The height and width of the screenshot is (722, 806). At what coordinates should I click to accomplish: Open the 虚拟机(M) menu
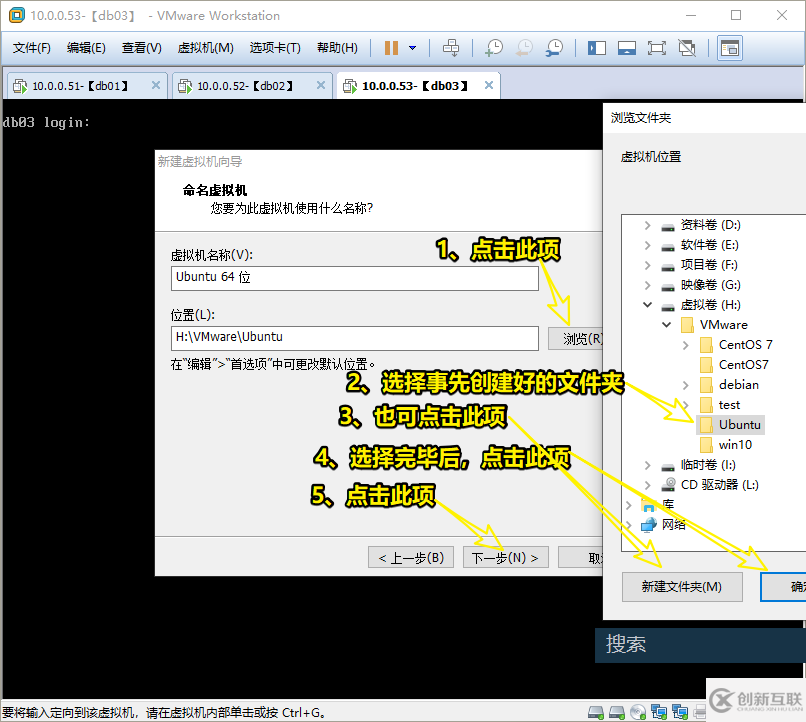click(x=205, y=48)
